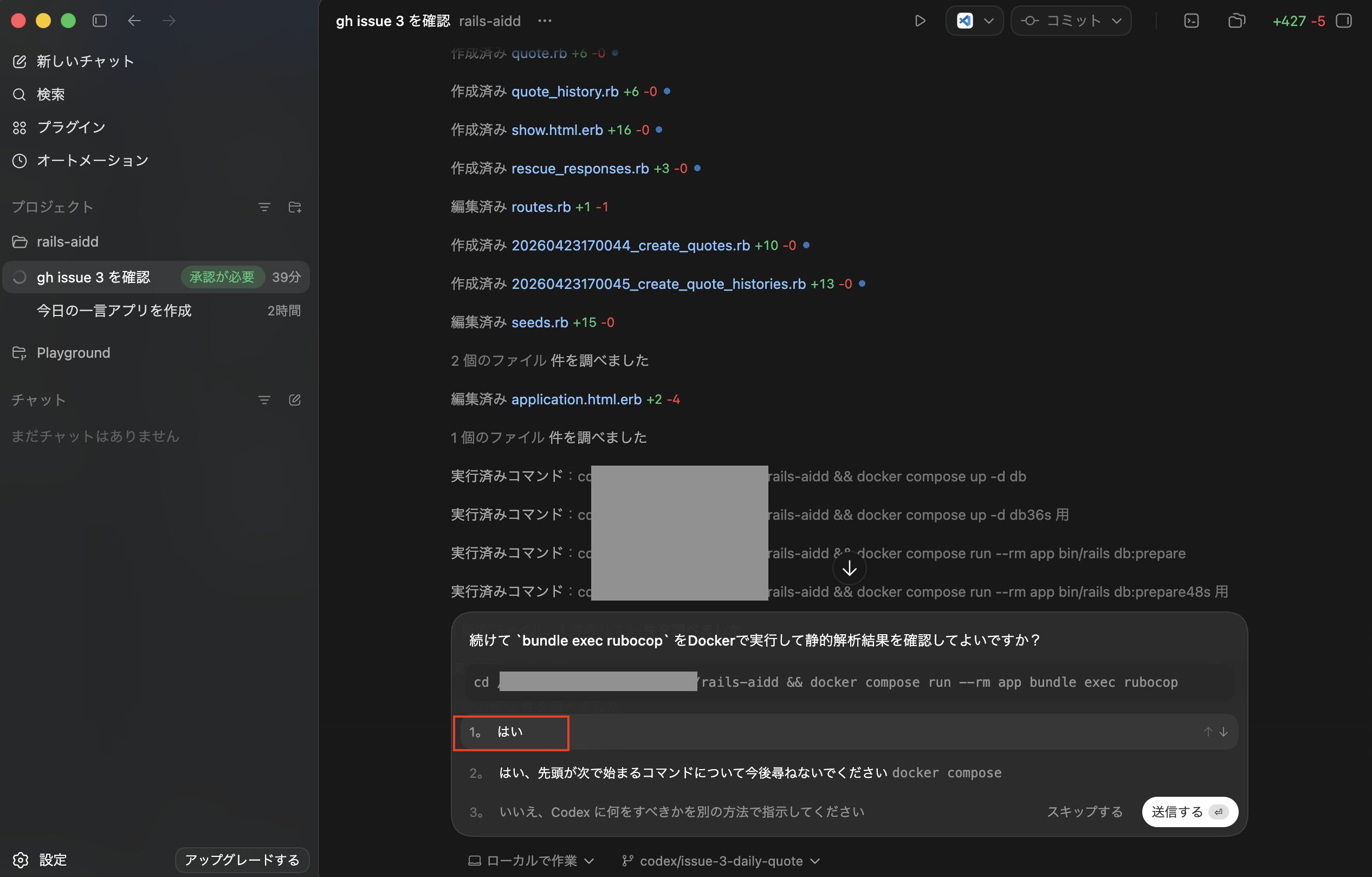
Task: Click the new chat compose icon in チャット section
Action: (295, 400)
